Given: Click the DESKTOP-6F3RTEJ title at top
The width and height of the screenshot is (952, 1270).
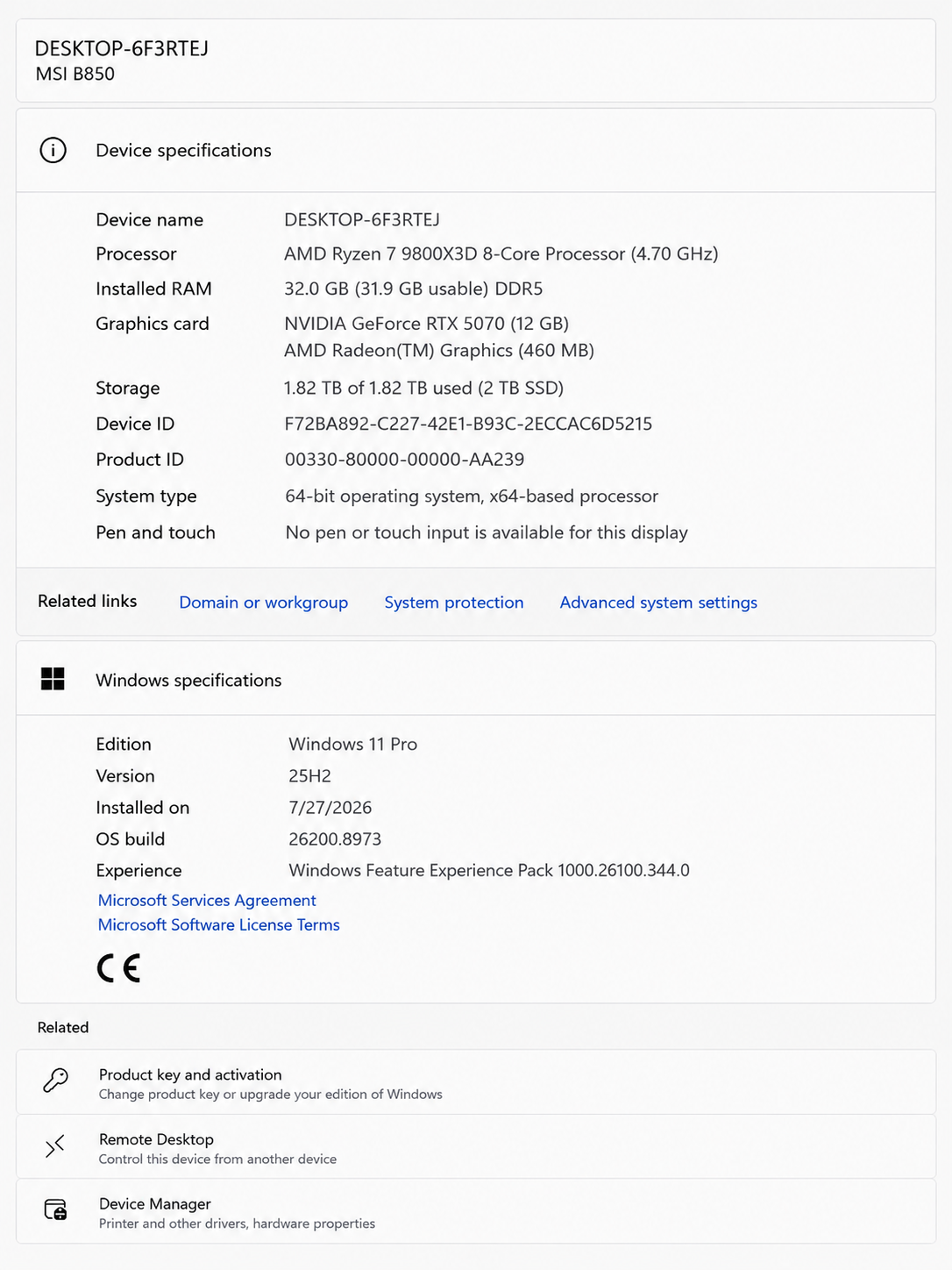Looking at the screenshot, I should (122, 48).
